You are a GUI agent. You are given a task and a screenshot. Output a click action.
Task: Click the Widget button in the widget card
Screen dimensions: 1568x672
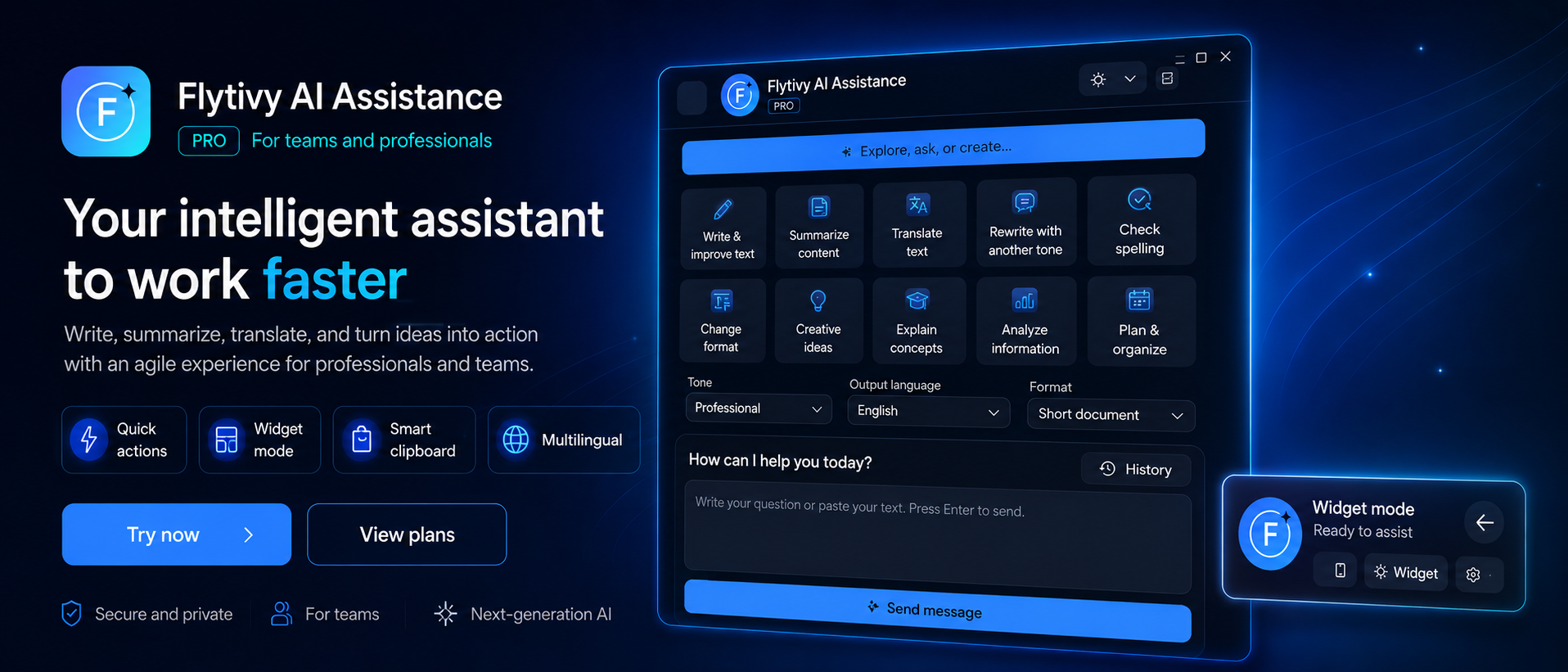(1406, 572)
